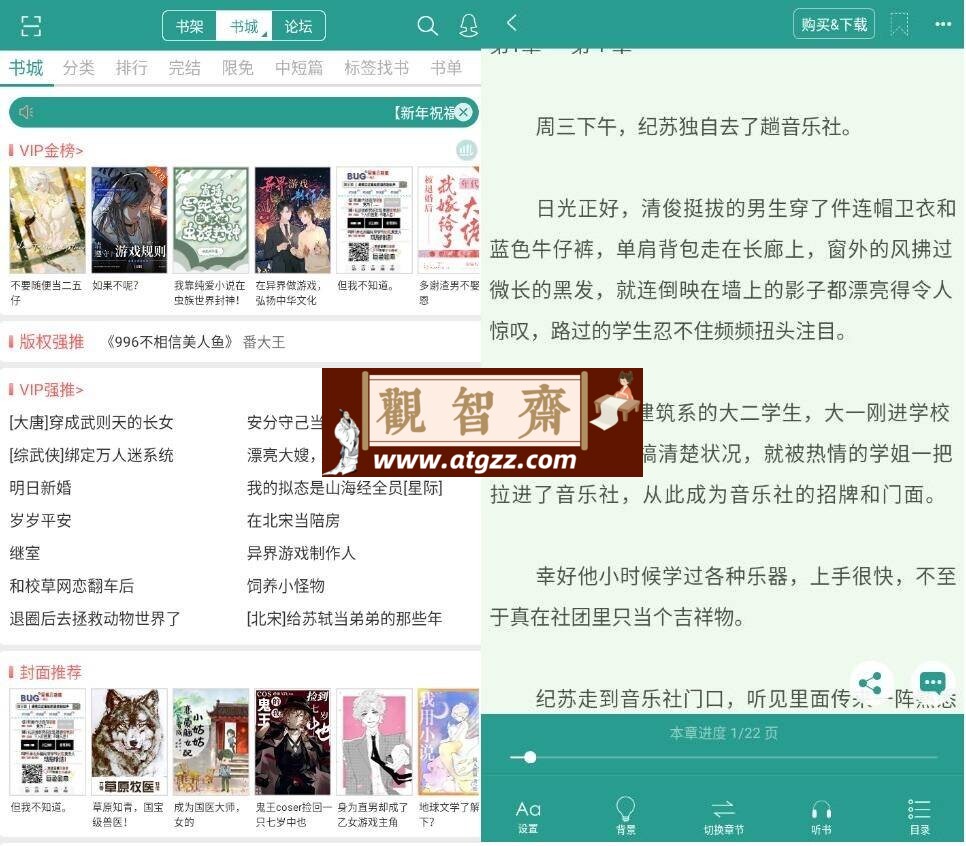Open 岁岁平安 title

(x=40, y=520)
